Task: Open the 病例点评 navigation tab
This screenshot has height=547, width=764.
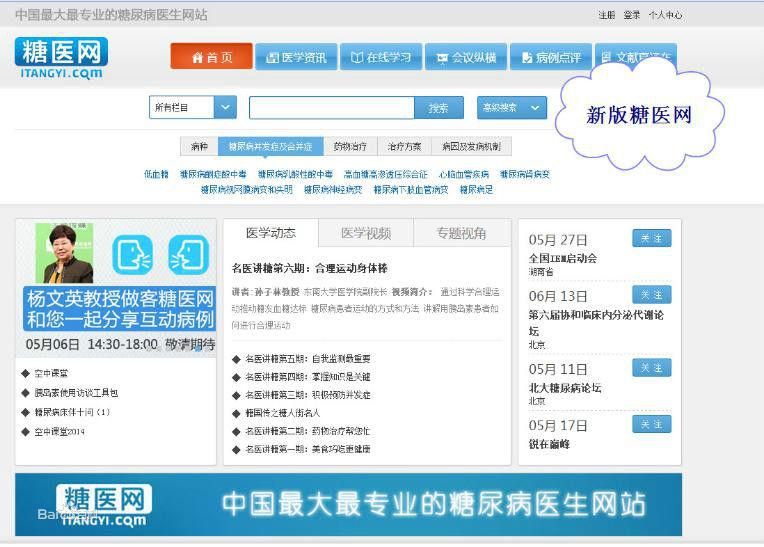Action: tap(551, 57)
